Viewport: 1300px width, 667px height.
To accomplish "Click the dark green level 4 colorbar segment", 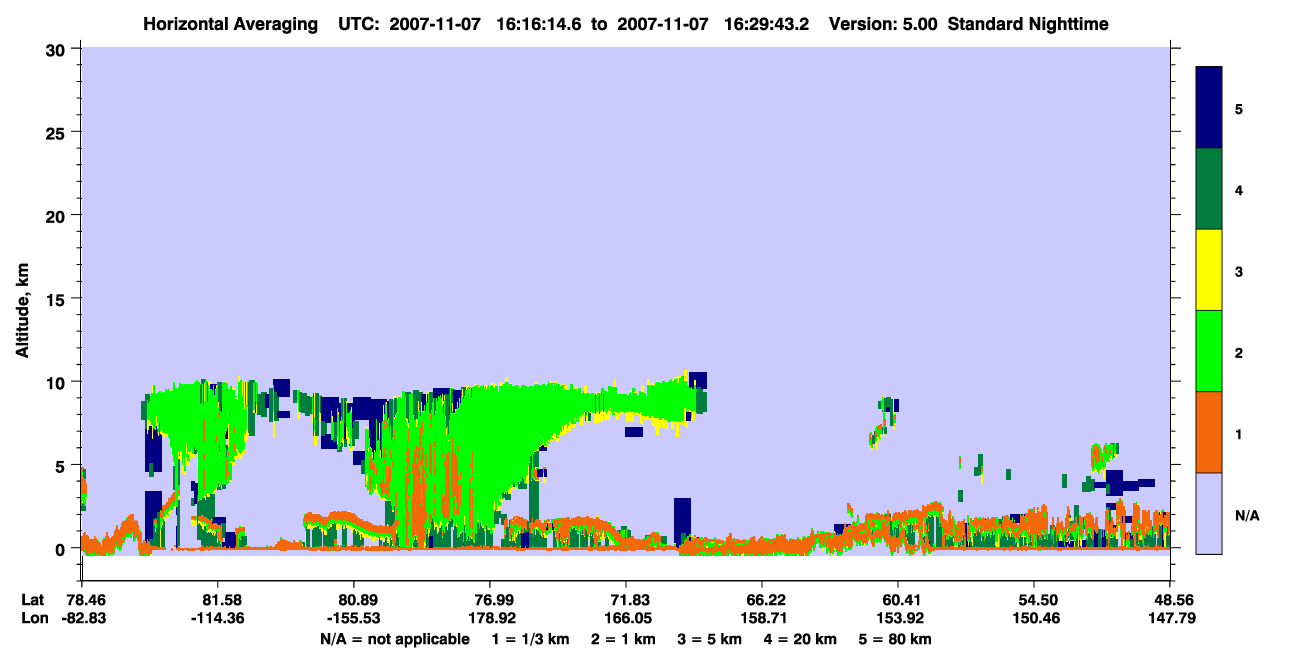I will [1209, 190].
